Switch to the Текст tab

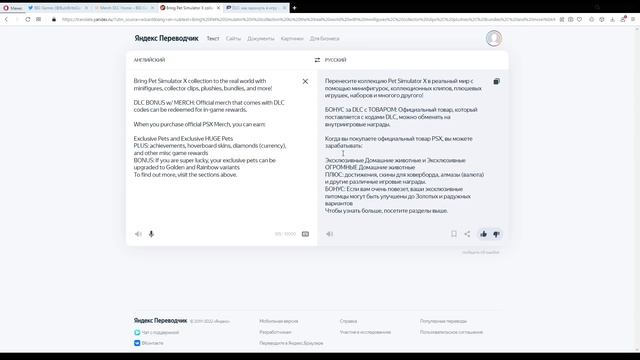213,38
